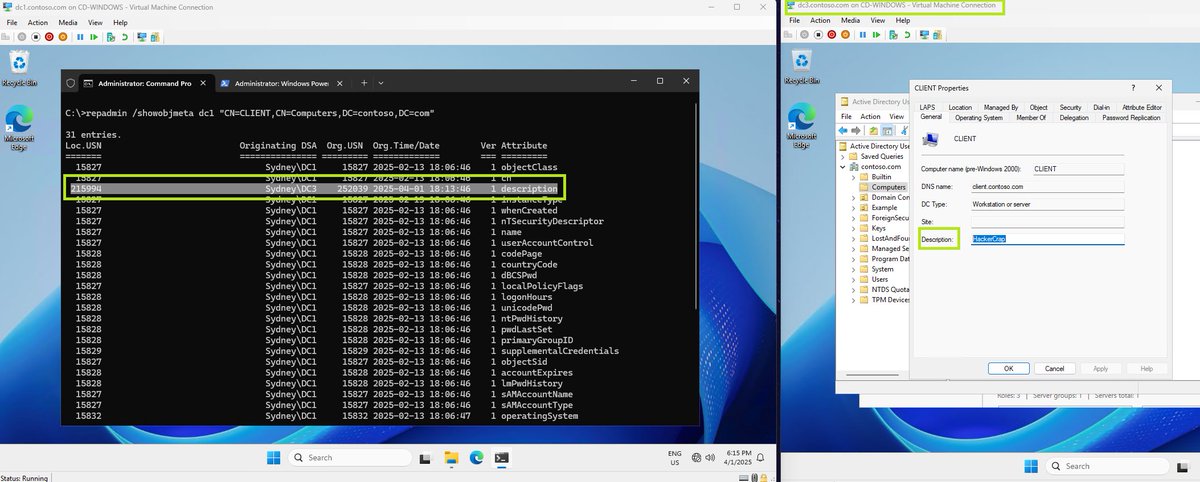1200x482 pixels.
Task: Open Attribute Editor tab in CLIENT Properties
Action: coord(1141,107)
